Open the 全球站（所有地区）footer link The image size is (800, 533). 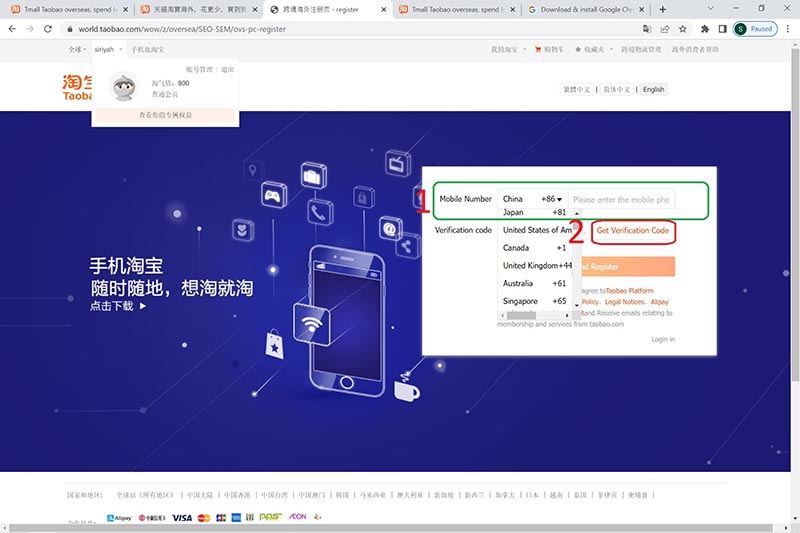(145, 495)
